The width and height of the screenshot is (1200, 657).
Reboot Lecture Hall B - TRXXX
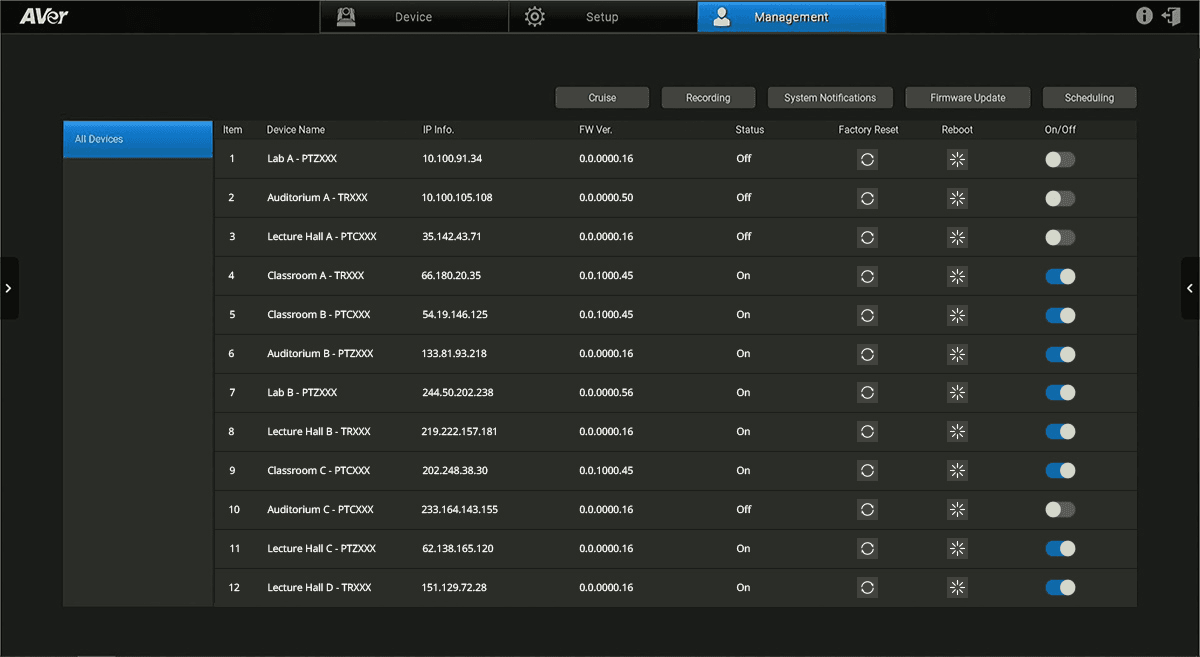pos(958,432)
